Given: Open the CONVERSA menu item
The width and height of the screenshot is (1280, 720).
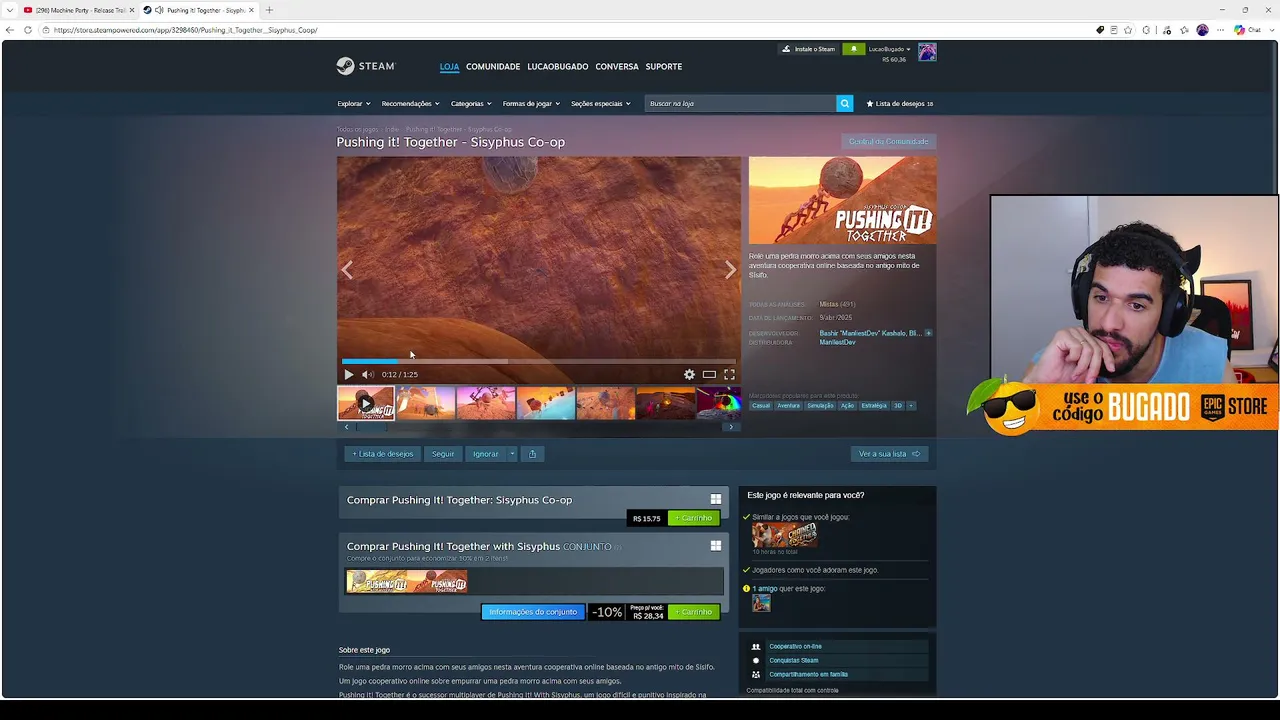Looking at the screenshot, I should (x=617, y=67).
